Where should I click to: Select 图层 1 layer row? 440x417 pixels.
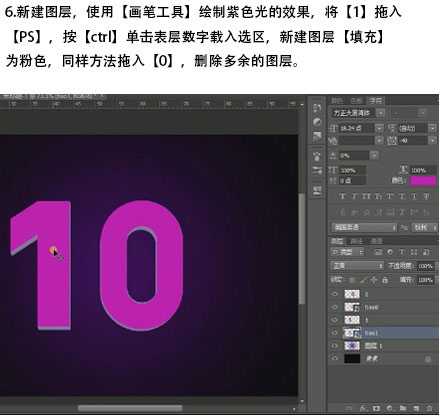(383, 346)
